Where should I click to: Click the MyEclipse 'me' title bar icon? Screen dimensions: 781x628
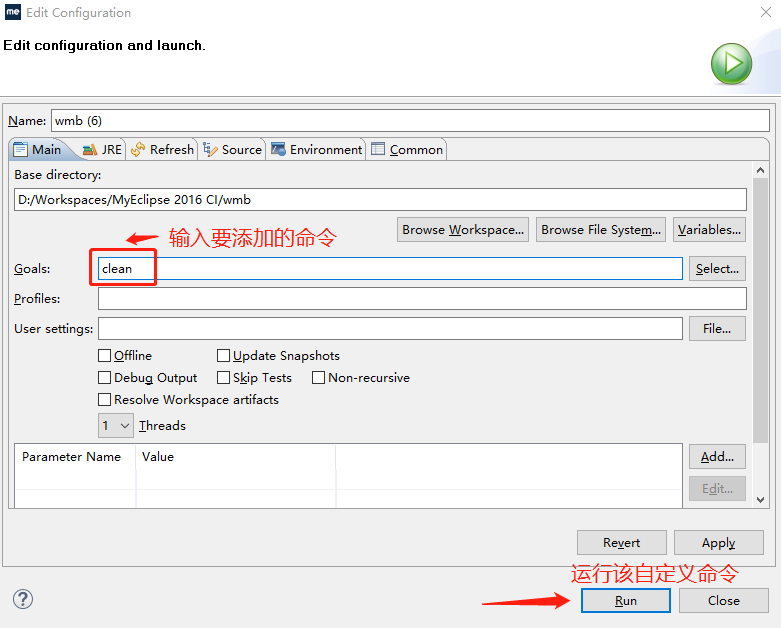click(12, 12)
